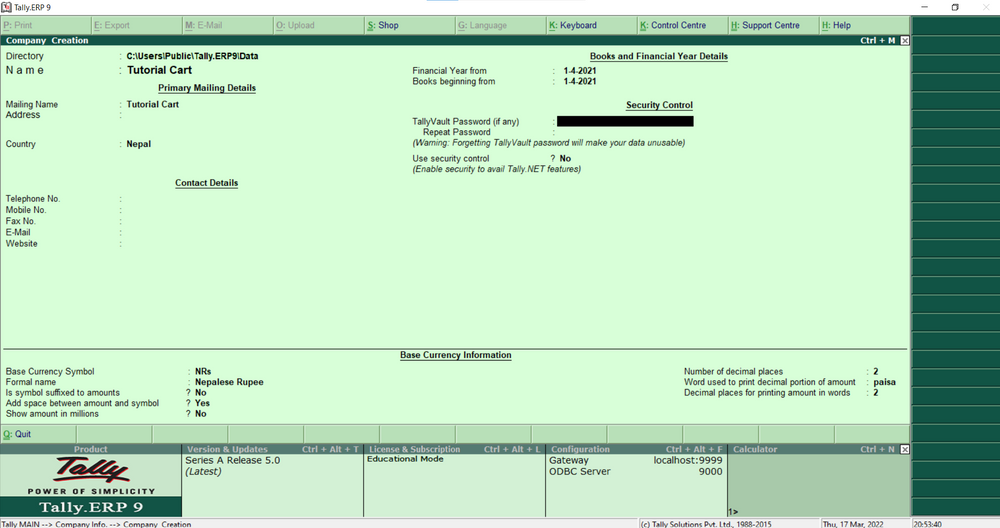
Task: Open the Export toolbar button
Action: (x=137, y=26)
